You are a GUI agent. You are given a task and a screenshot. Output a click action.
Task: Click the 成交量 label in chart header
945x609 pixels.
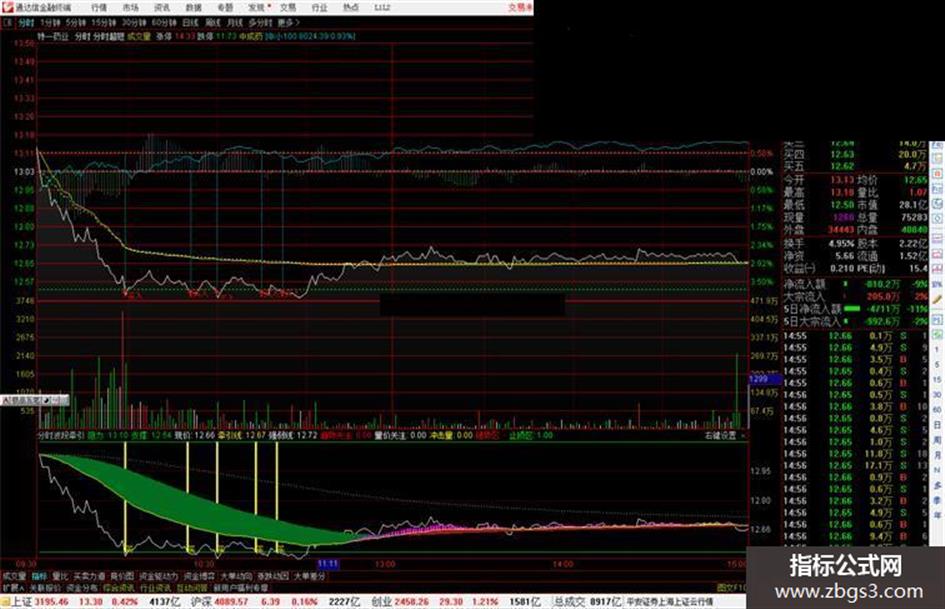139,37
